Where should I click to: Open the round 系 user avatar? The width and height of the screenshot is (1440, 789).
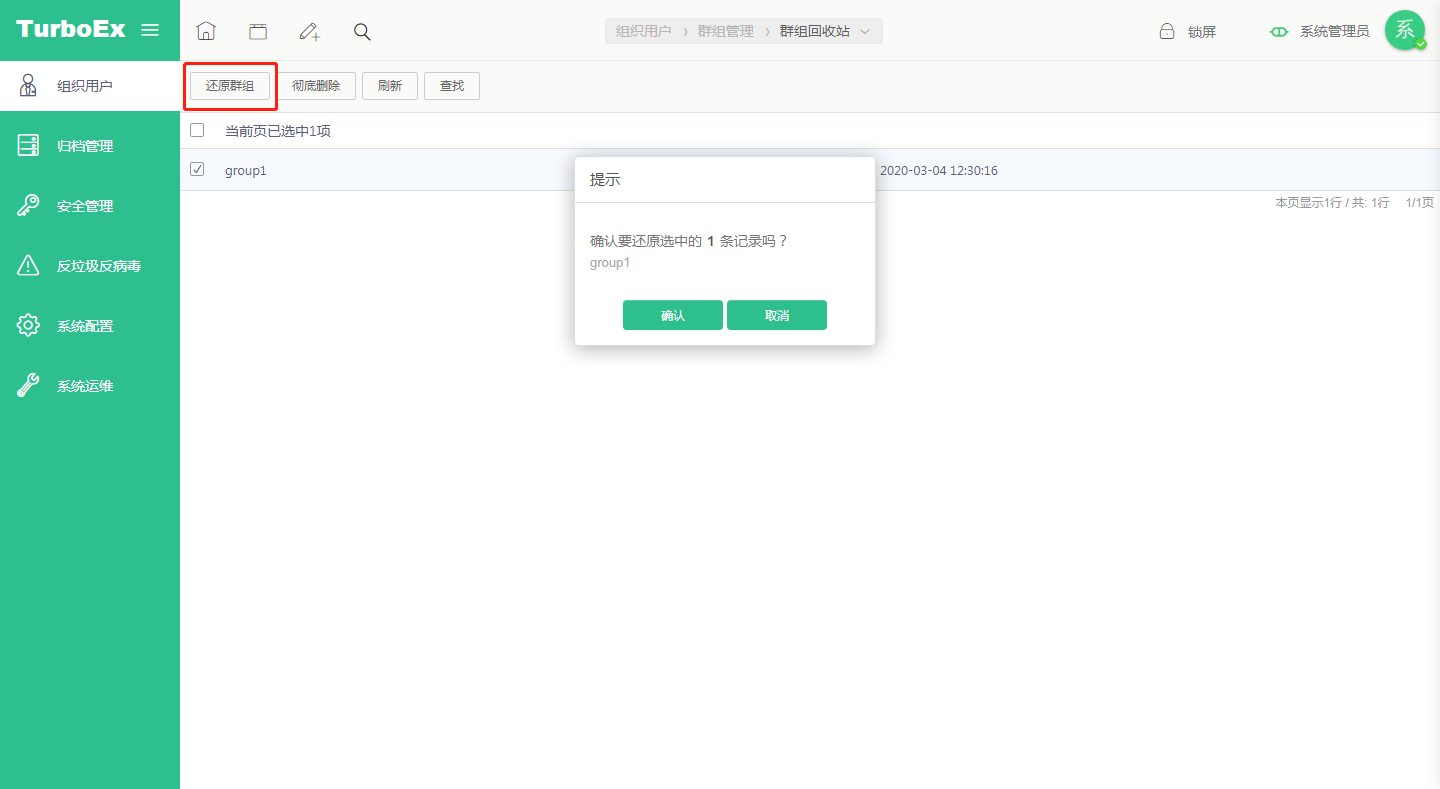click(x=1405, y=30)
